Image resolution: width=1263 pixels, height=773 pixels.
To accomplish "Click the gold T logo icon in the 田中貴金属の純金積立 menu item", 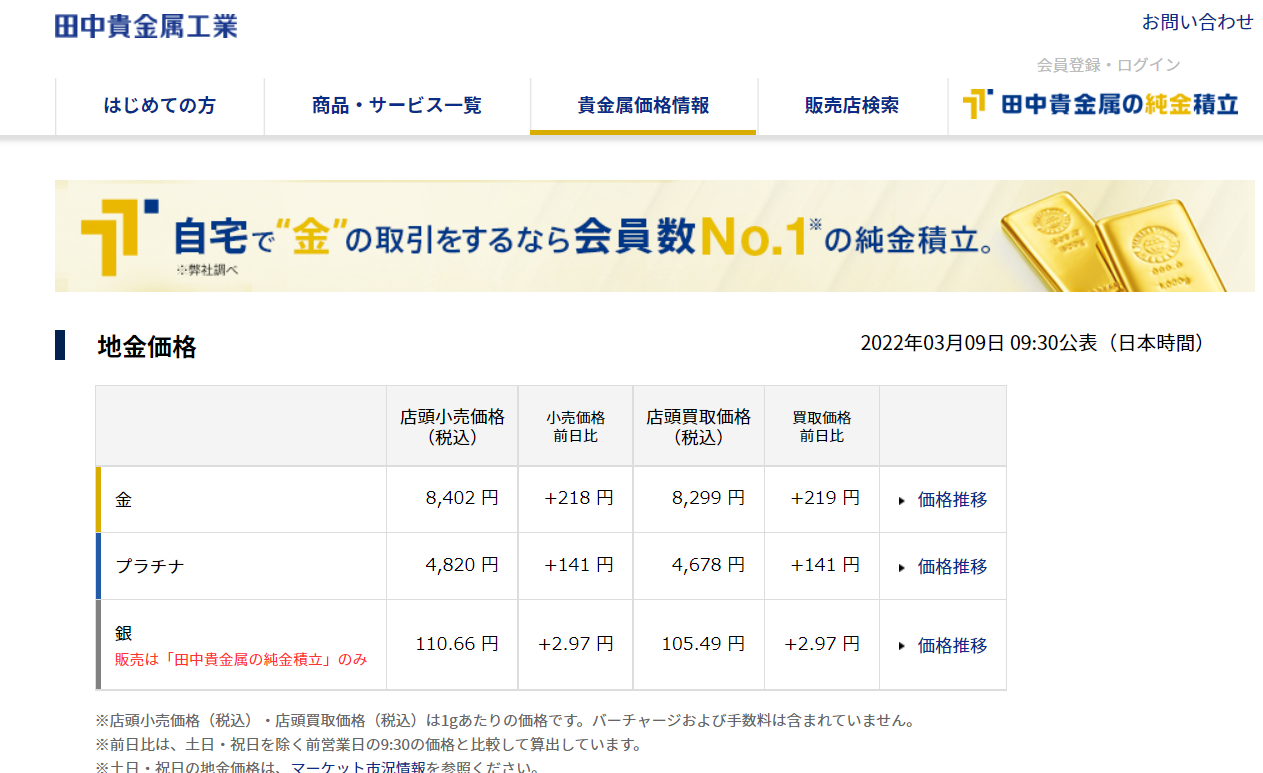I will [977, 104].
